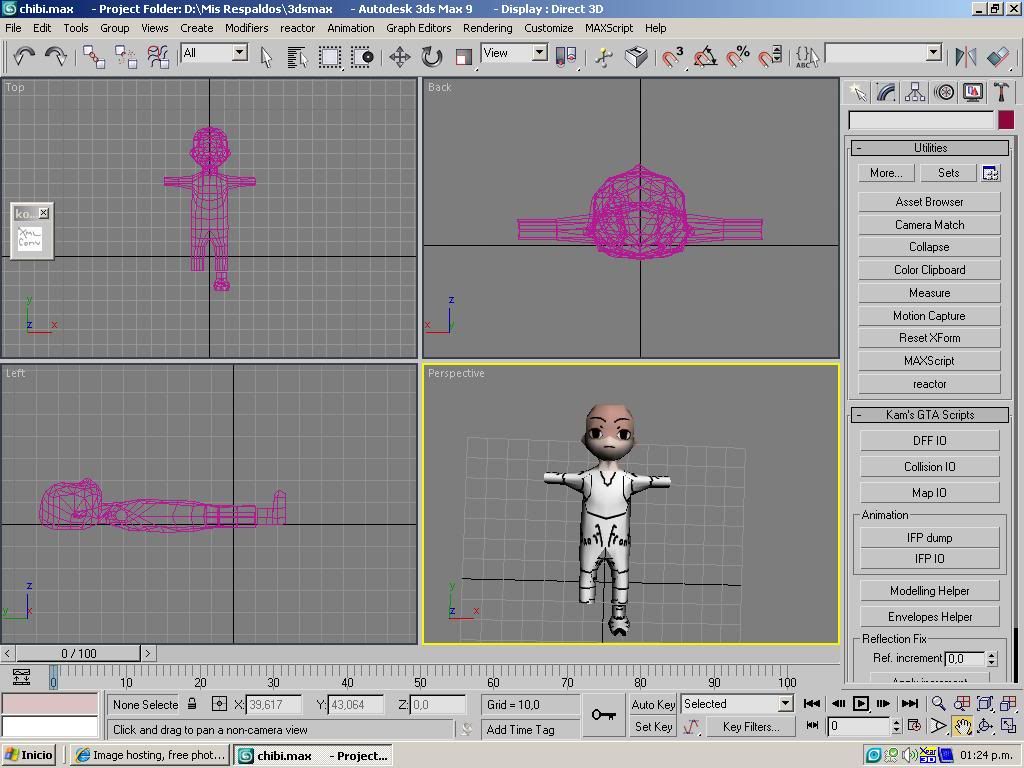
Task: Open DFF IO from Kam's GTA Scripts
Action: 928,440
